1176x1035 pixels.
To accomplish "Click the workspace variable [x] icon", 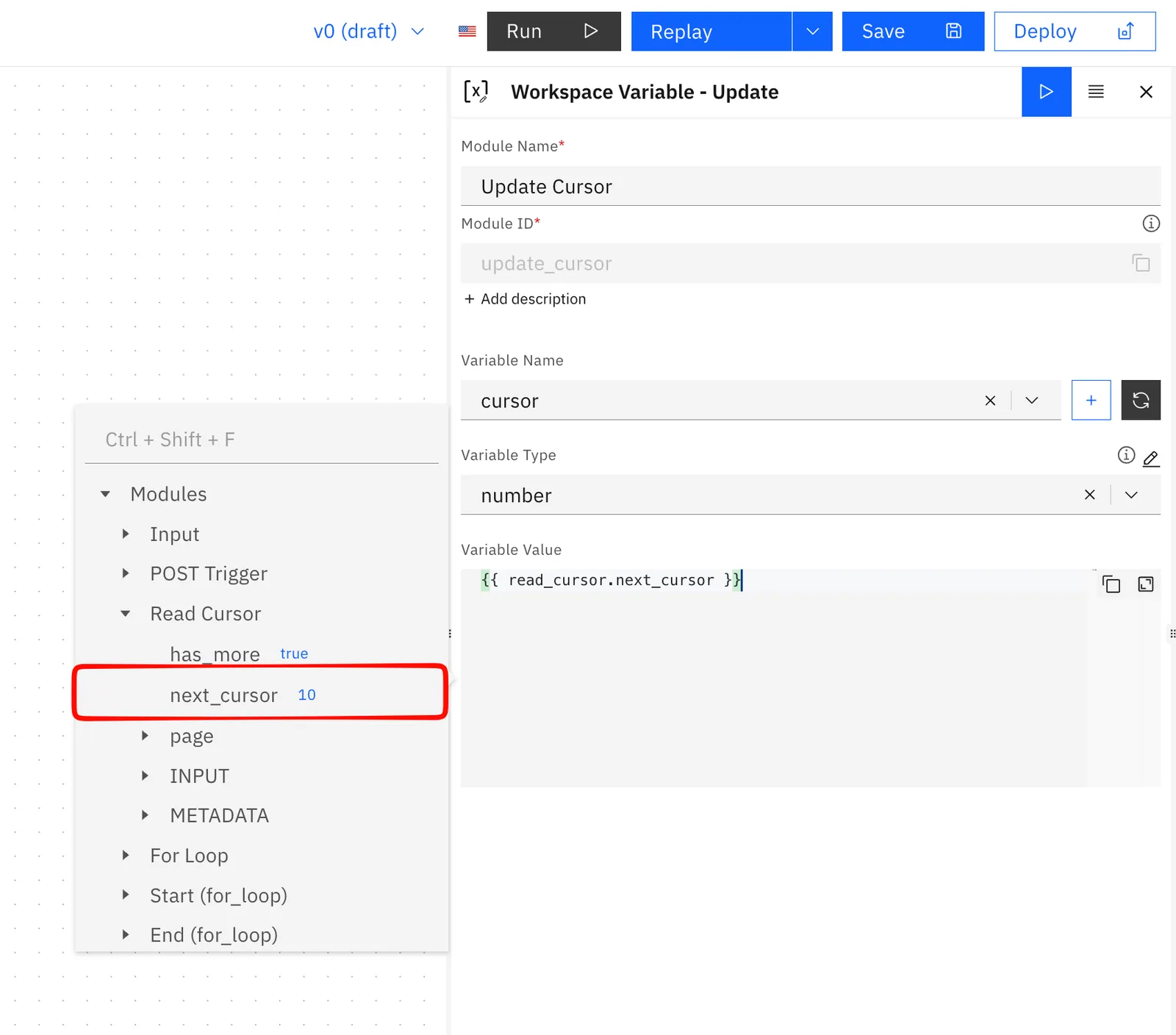I will click(476, 92).
